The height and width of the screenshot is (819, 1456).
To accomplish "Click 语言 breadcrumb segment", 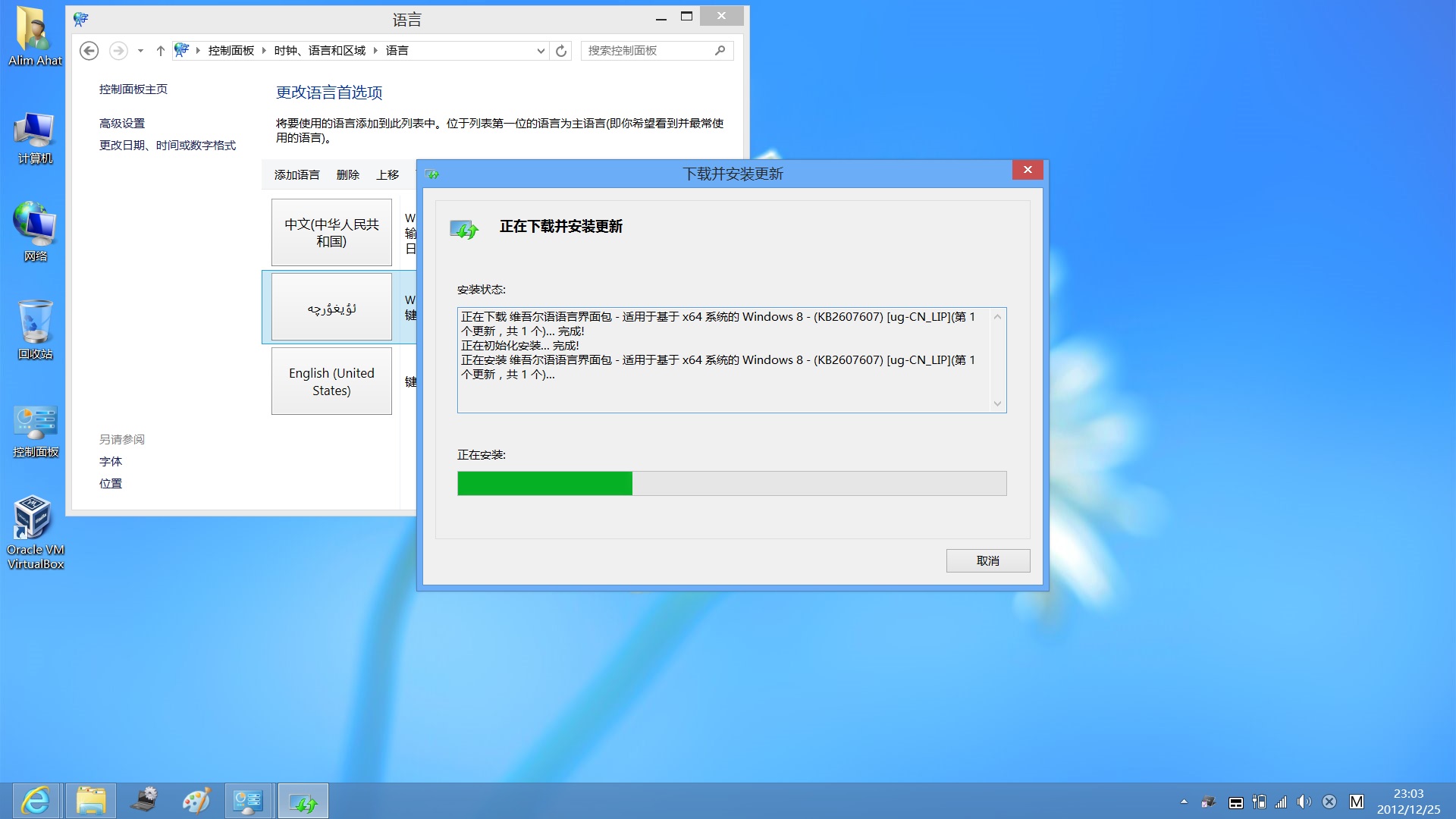I will [x=397, y=51].
